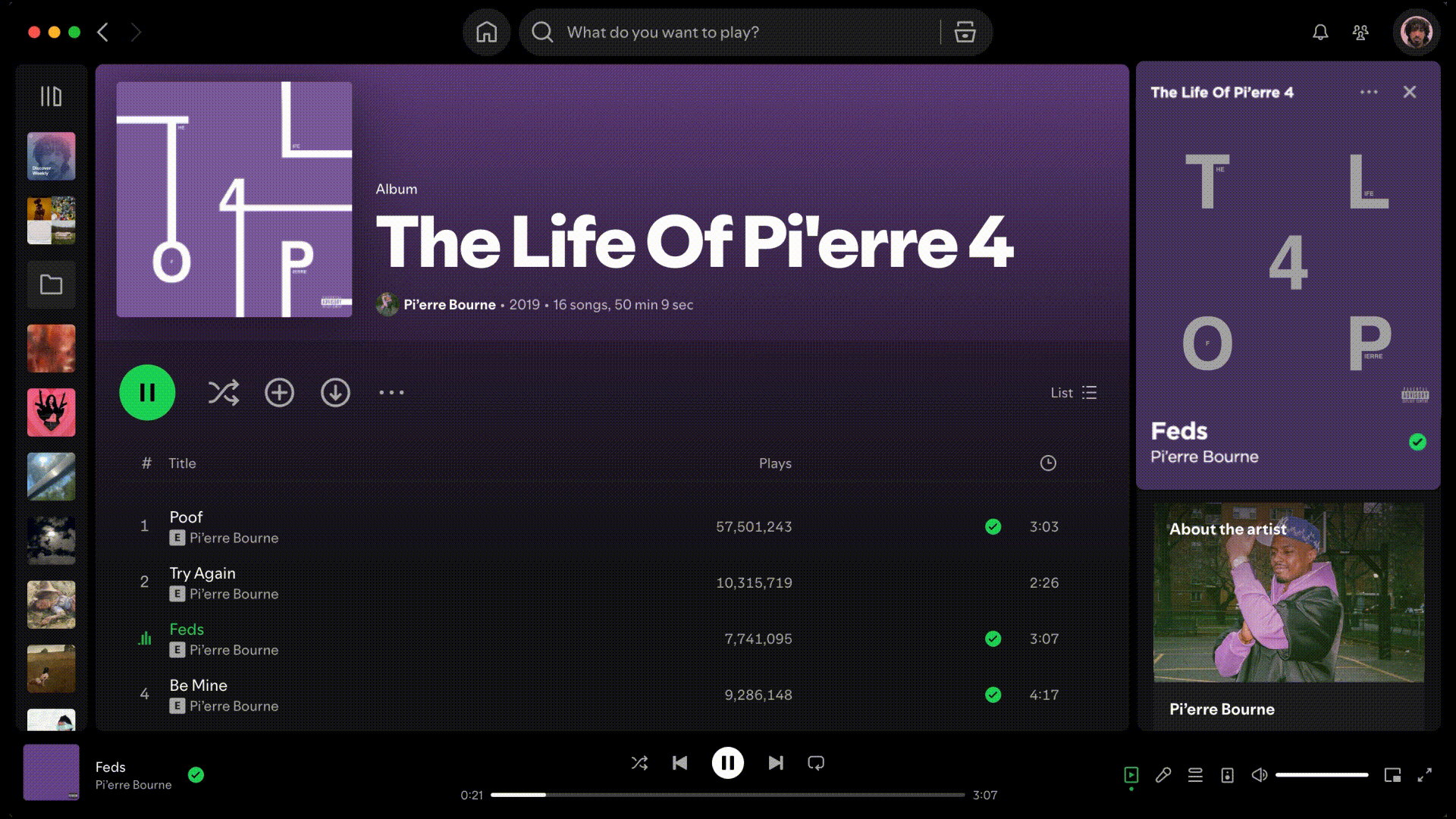Toggle album shuffle next to play button

coord(224,392)
